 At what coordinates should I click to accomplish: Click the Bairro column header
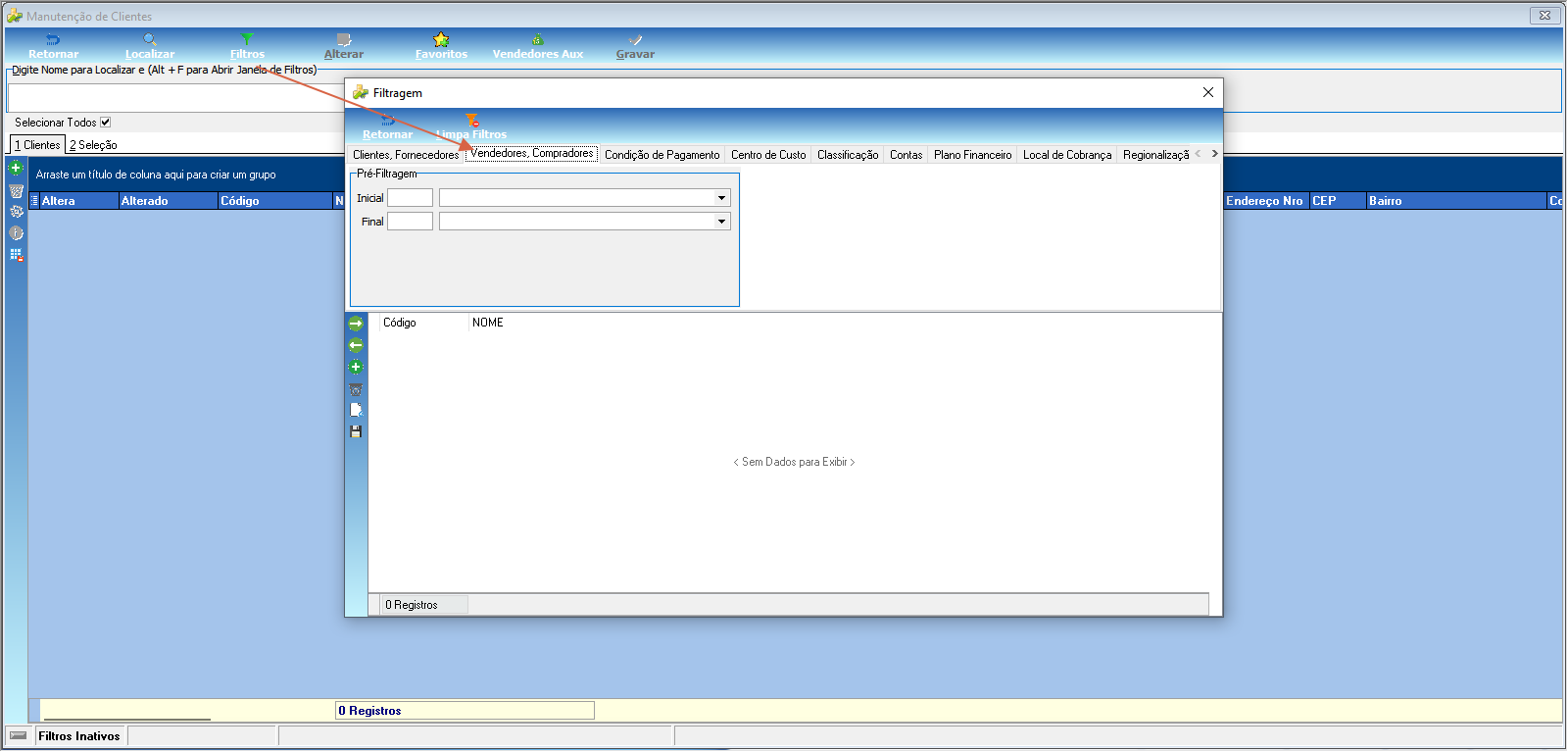[1456, 201]
